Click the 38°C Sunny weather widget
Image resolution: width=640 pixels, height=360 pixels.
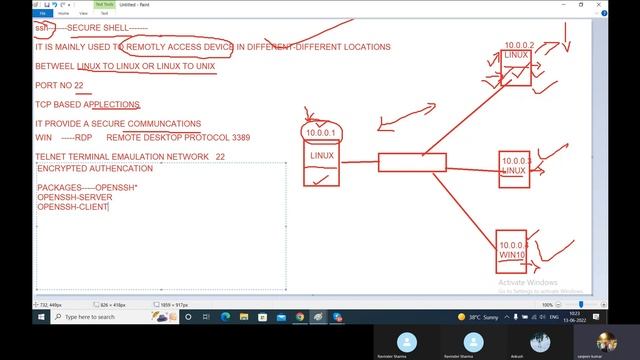478,317
